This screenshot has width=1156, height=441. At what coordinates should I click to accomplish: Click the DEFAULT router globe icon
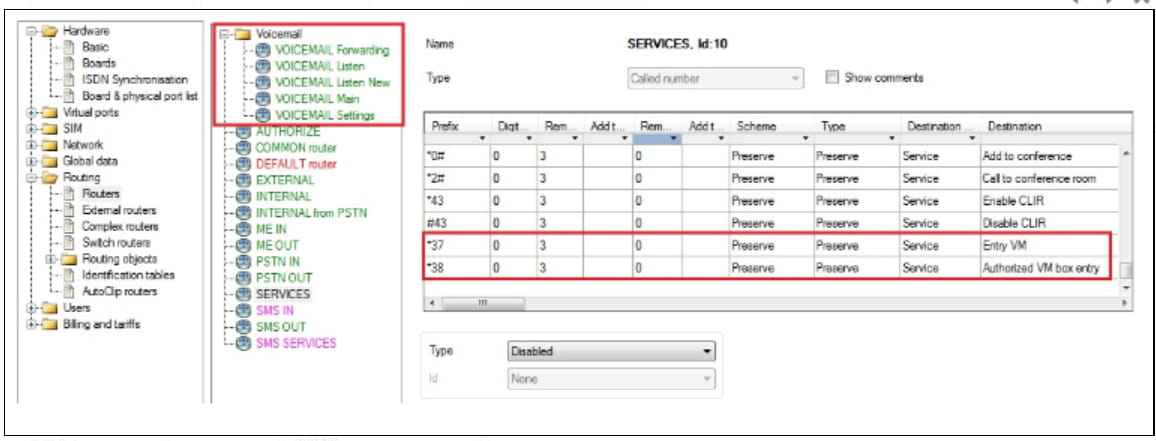point(244,164)
